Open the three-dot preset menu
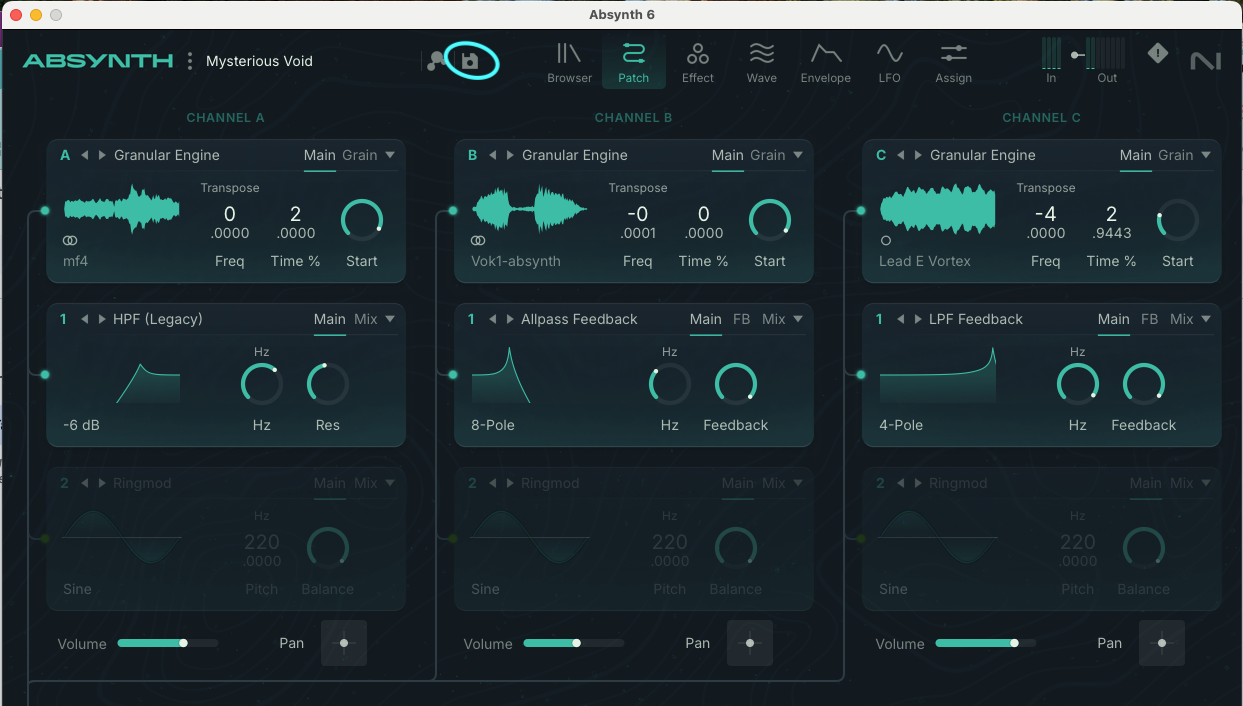Image resolution: width=1243 pixels, height=706 pixels. (190, 61)
